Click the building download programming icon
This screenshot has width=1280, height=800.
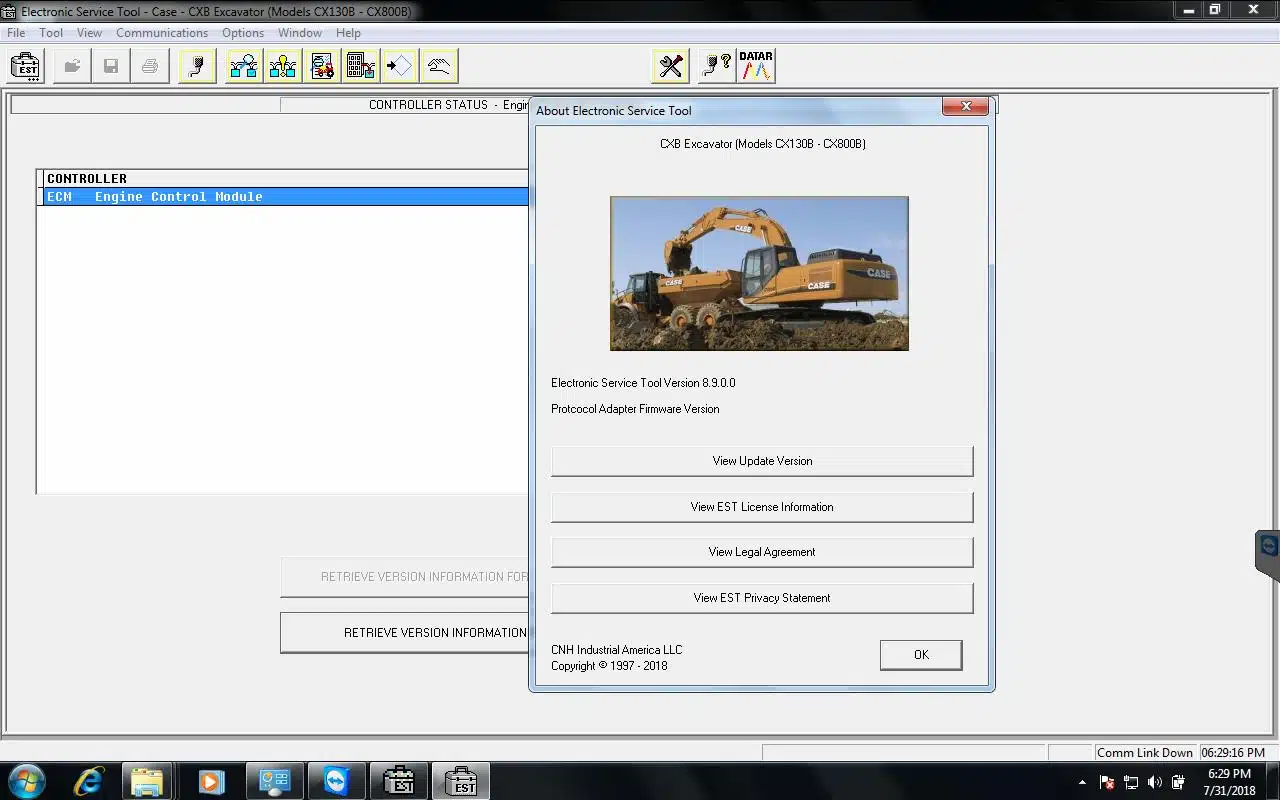tap(361, 67)
